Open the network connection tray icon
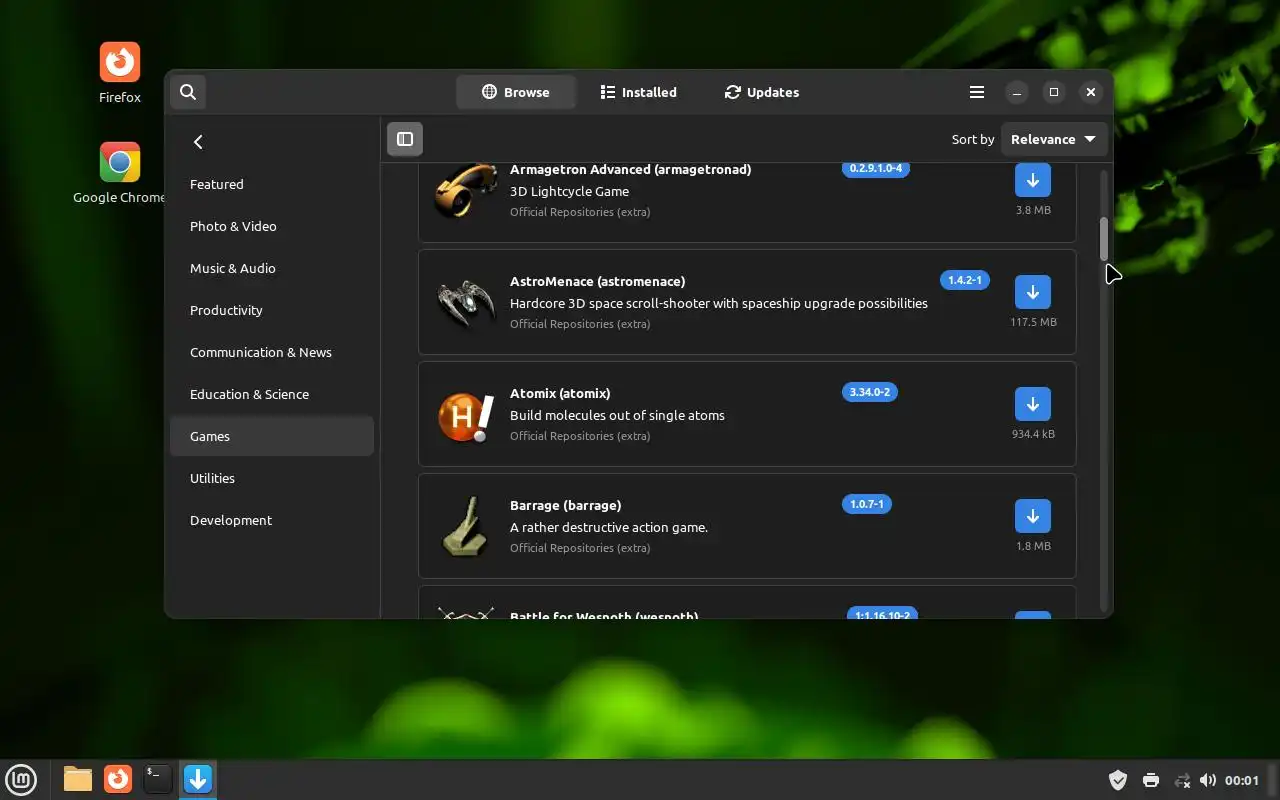Screen dimensions: 1280x800 click(x=1182, y=780)
